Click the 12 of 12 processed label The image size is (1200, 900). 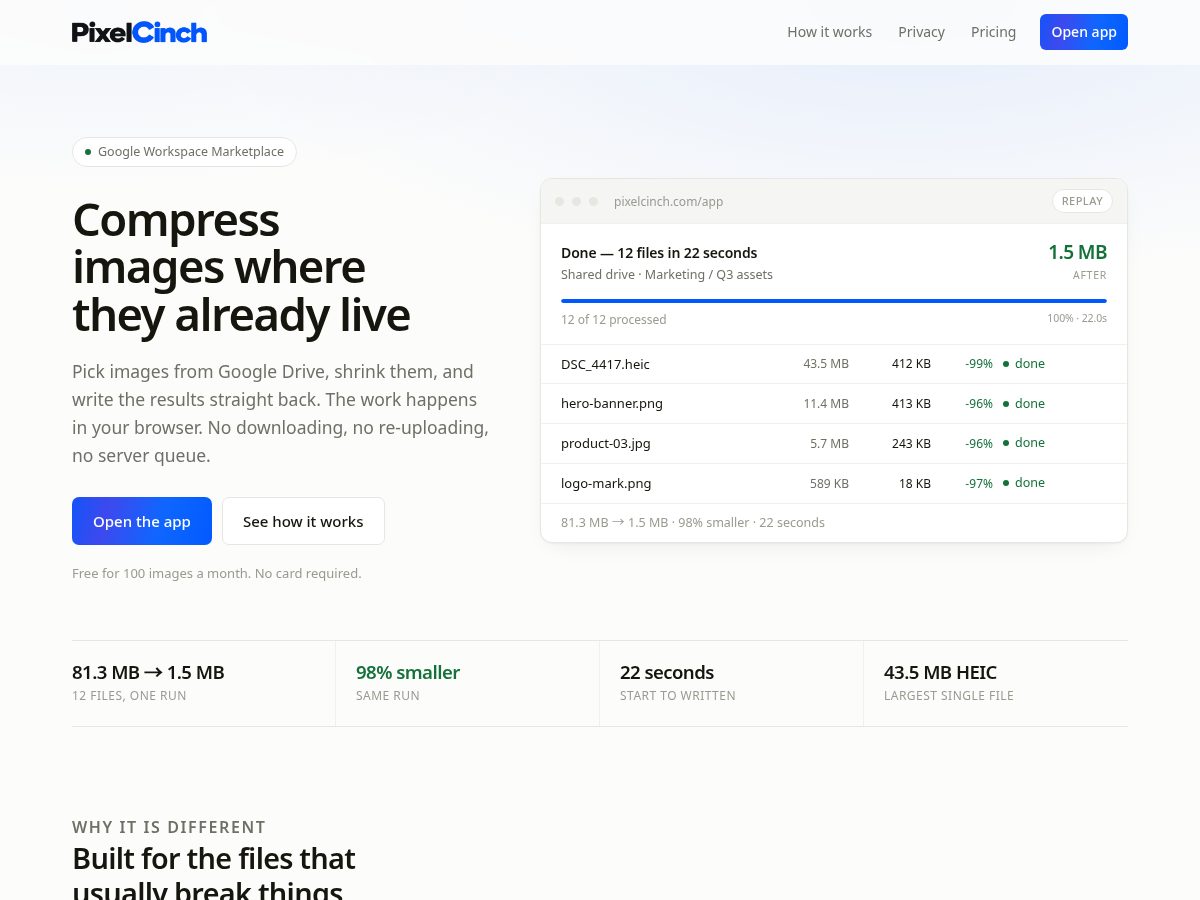coord(613,320)
